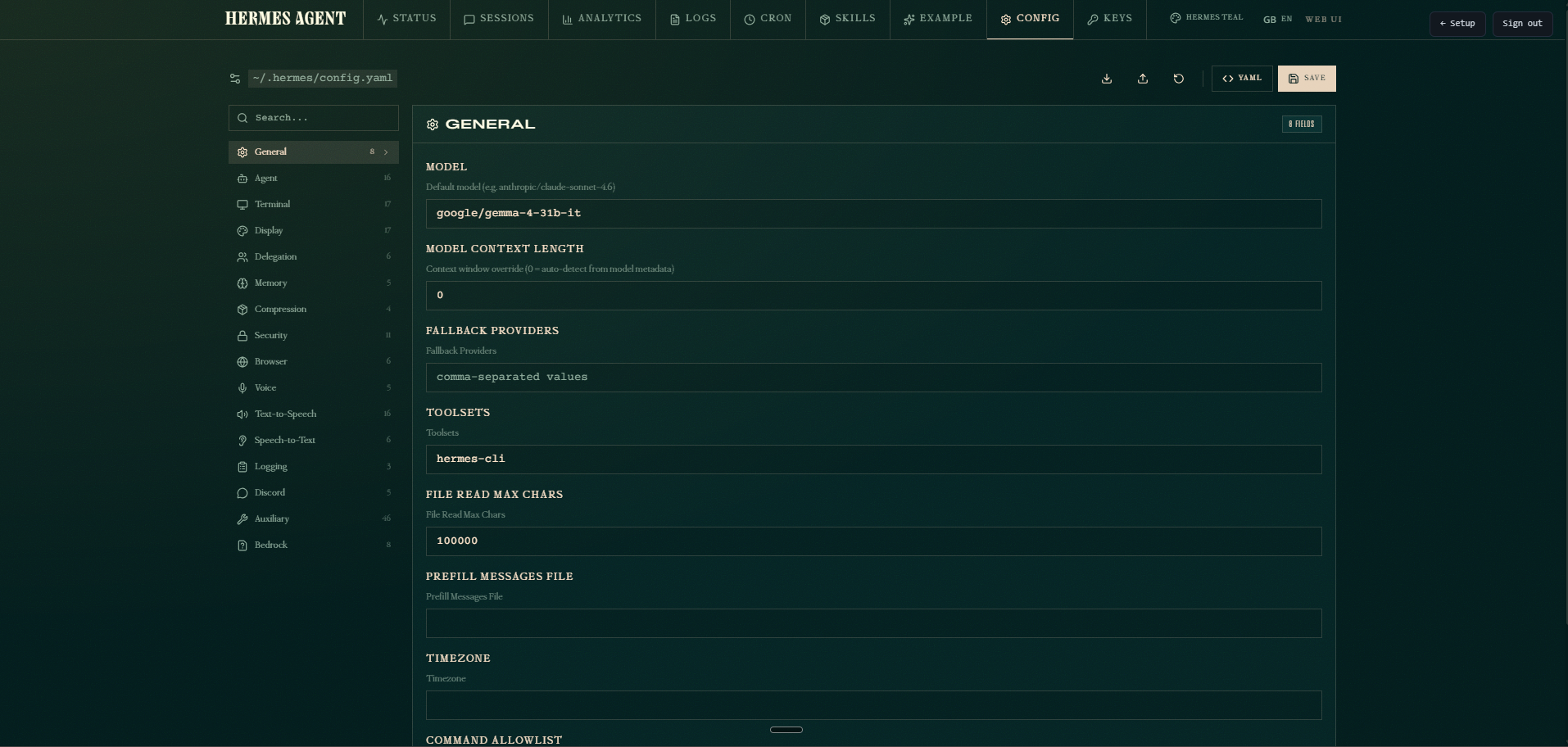Image resolution: width=1568 pixels, height=747 pixels.
Task: Open the Analytics section
Action: [x=602, y=18]
